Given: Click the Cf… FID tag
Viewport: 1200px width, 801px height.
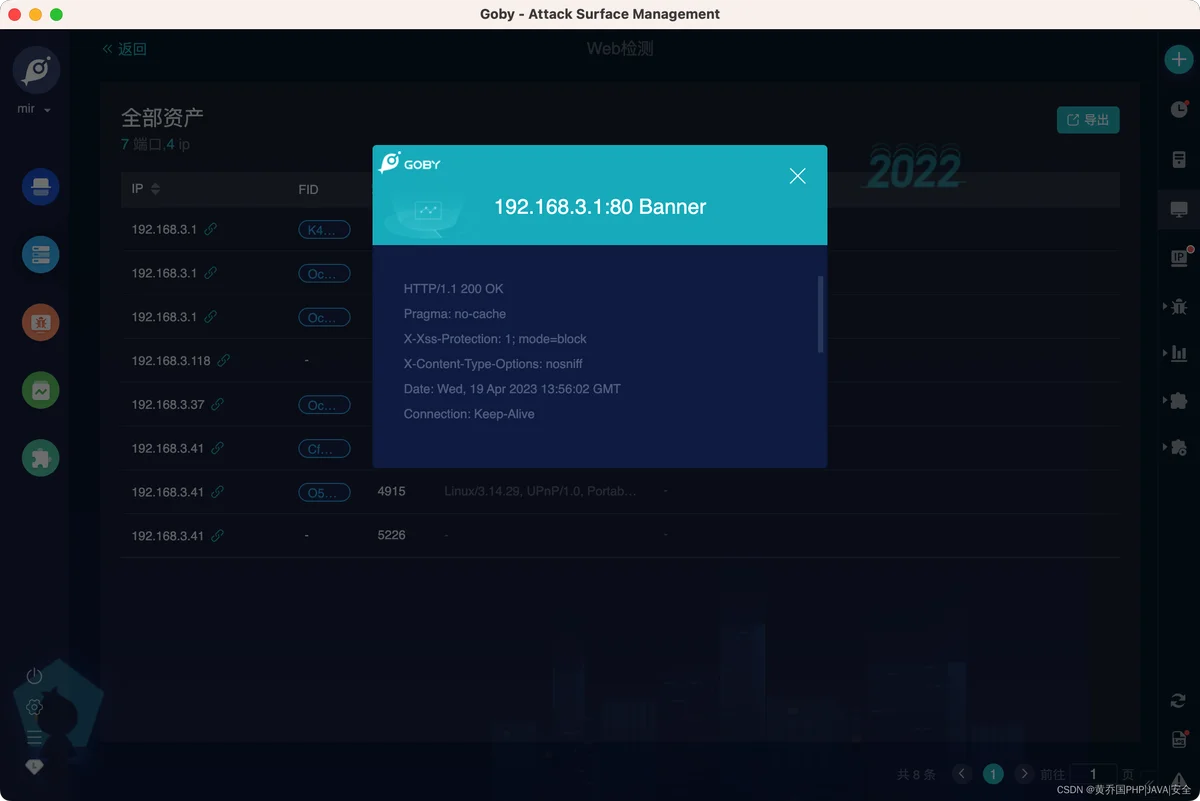Looking at the screenshot, I should [x=324, y=449].
